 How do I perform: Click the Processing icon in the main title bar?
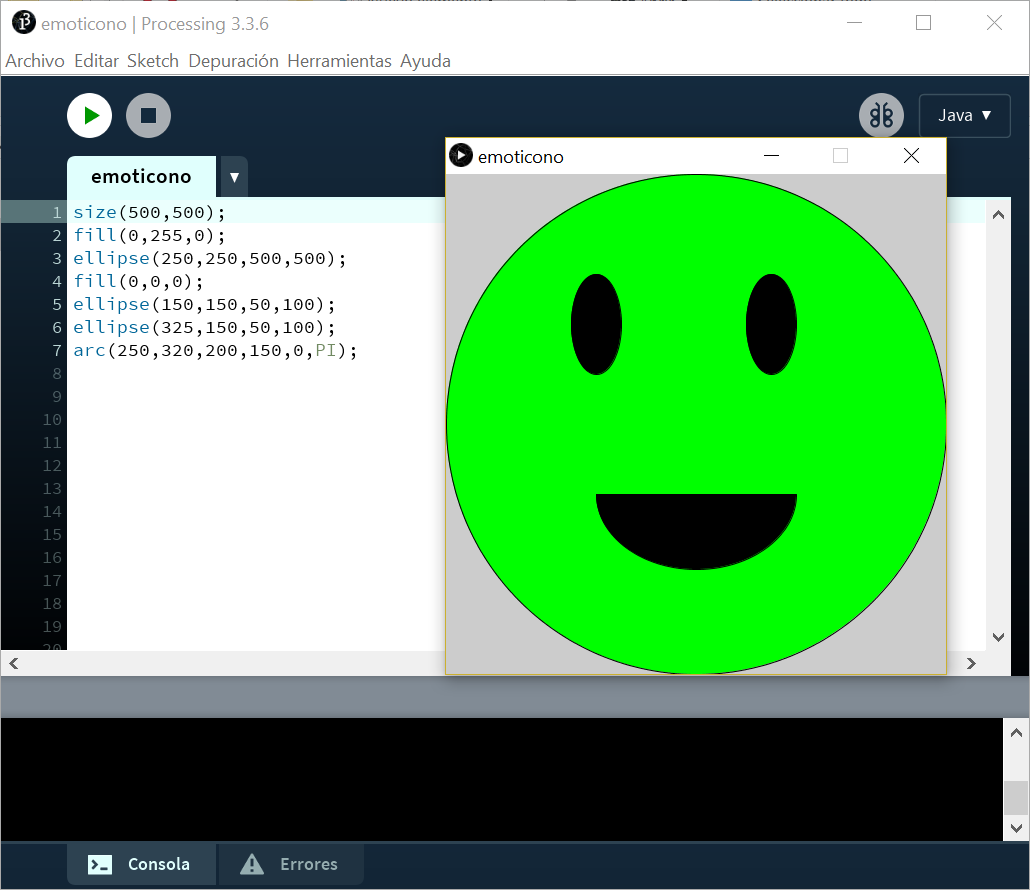[22, 22]
